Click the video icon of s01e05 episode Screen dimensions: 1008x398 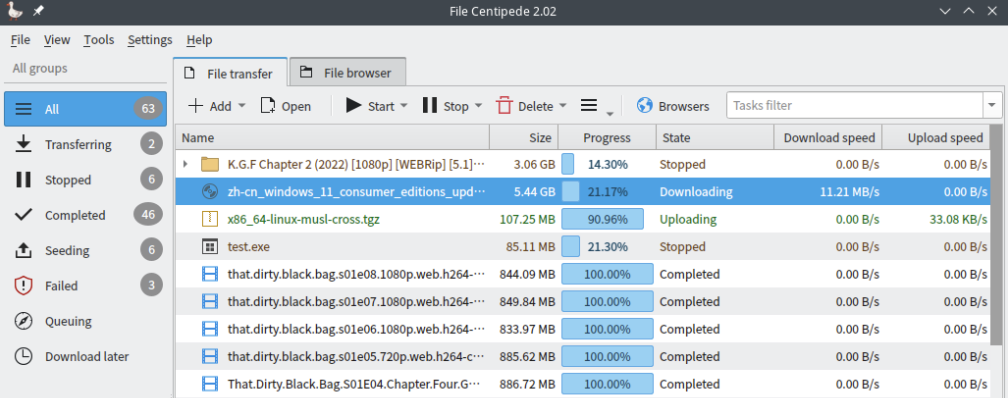click(210, 356)
